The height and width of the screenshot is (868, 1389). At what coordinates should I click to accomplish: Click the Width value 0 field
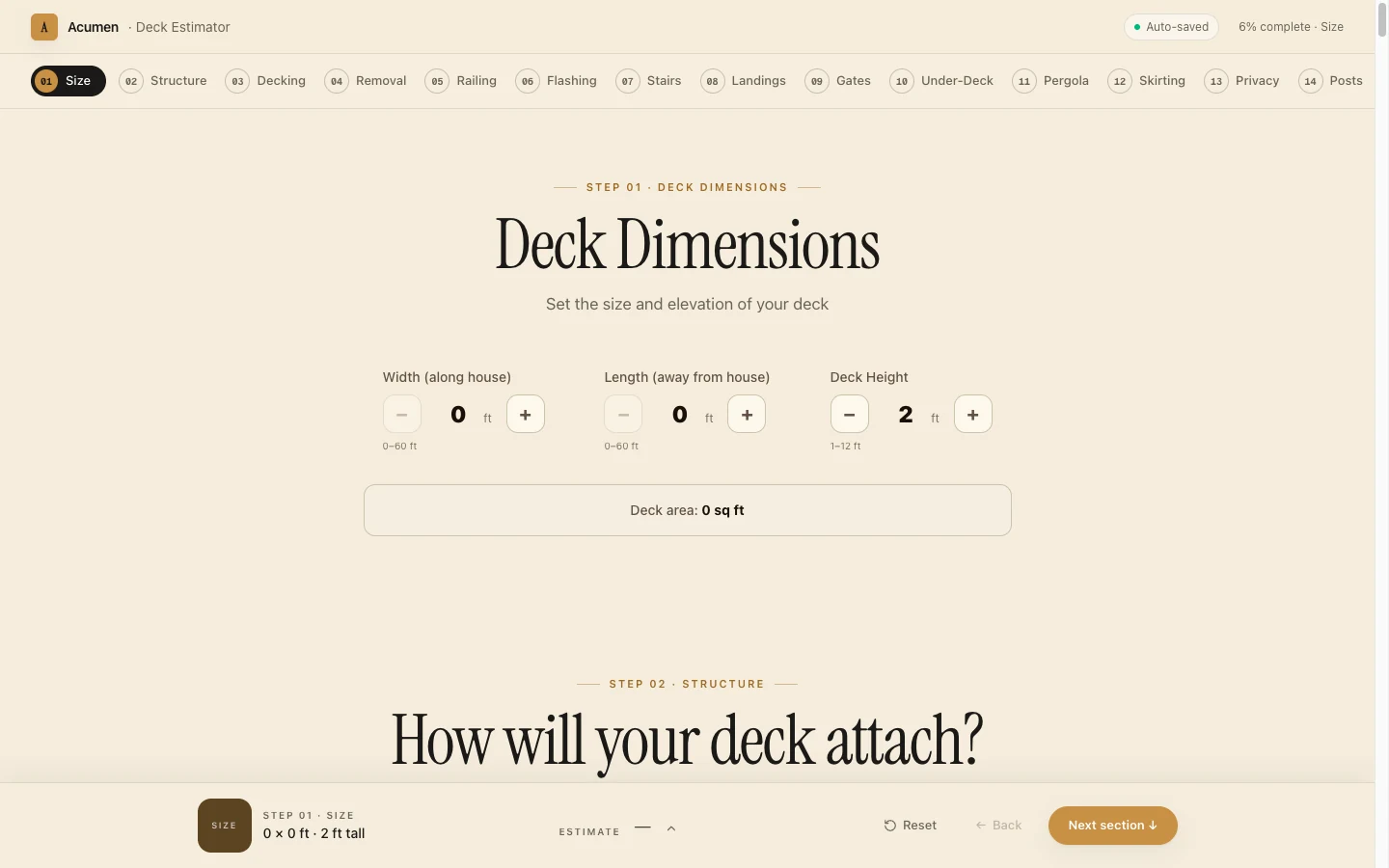point(458,415)
